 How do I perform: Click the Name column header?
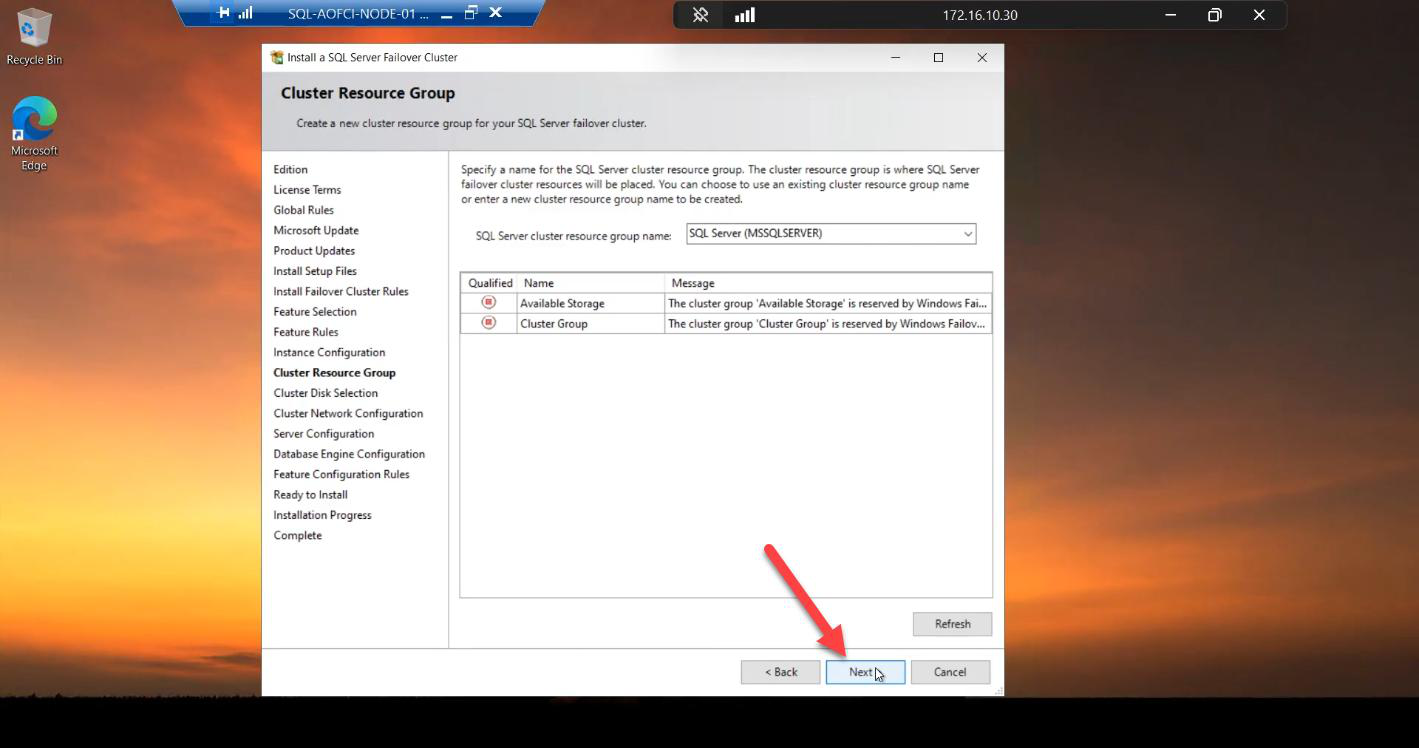[x=591, y=283]
